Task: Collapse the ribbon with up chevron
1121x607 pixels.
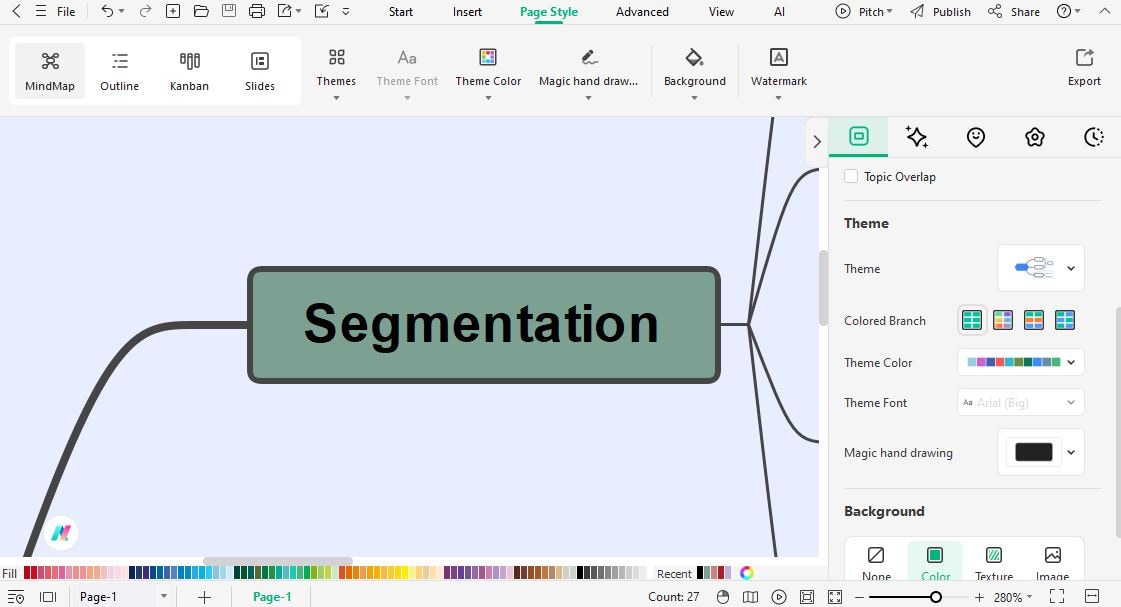Action: click(x=1104, y=11)
